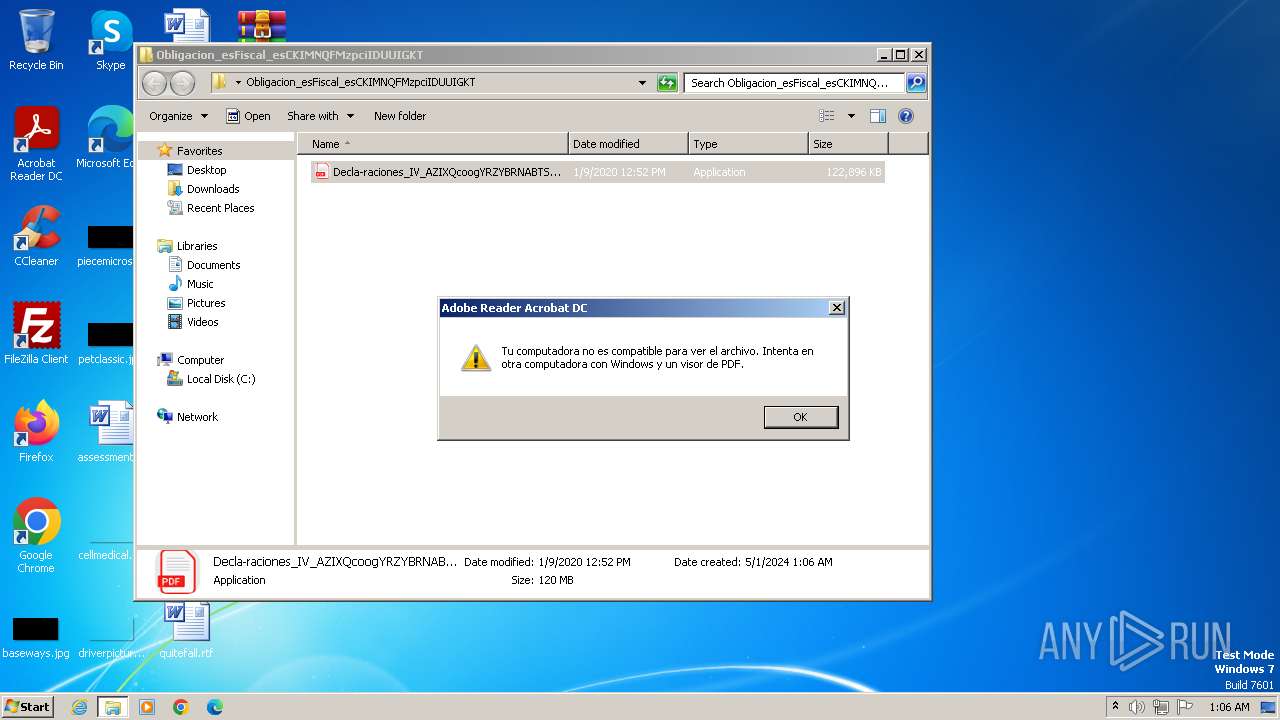
Task: Show hidden system tray icons
Action: pos(1115,706)
